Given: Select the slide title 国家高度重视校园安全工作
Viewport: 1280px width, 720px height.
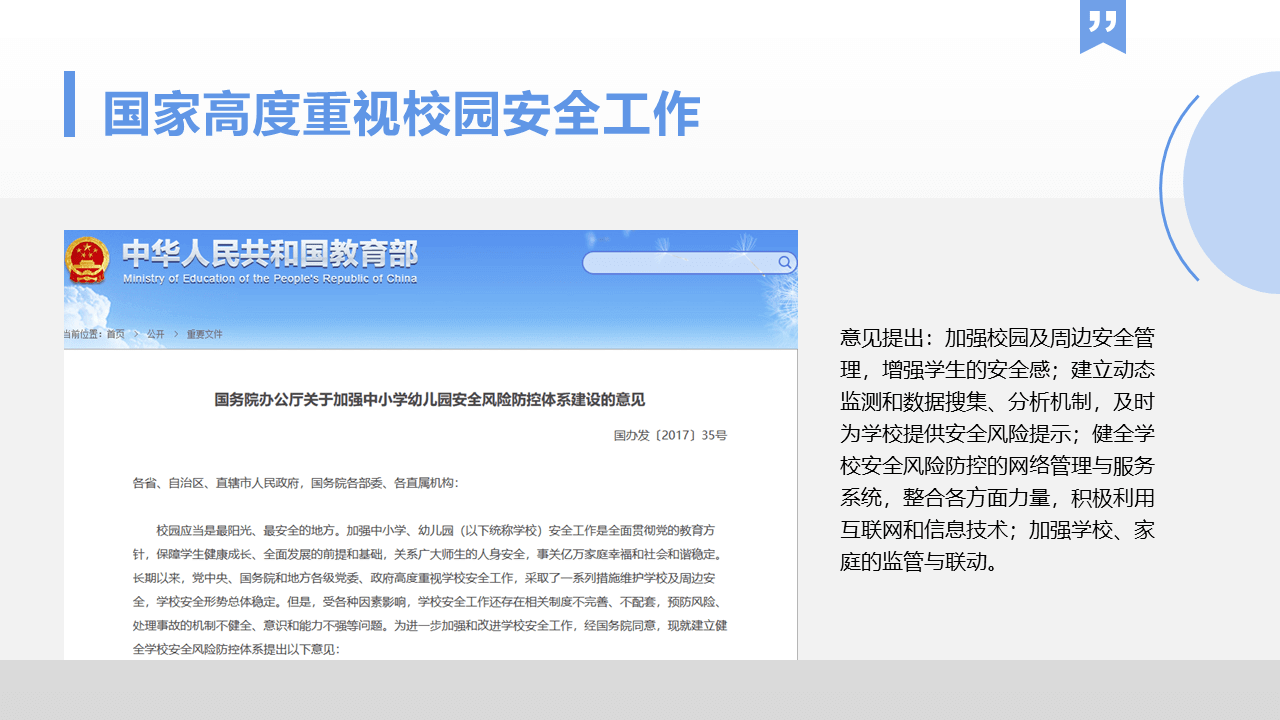Looking at the screenshot, I should pyautogui.click(x=401, y=114).
